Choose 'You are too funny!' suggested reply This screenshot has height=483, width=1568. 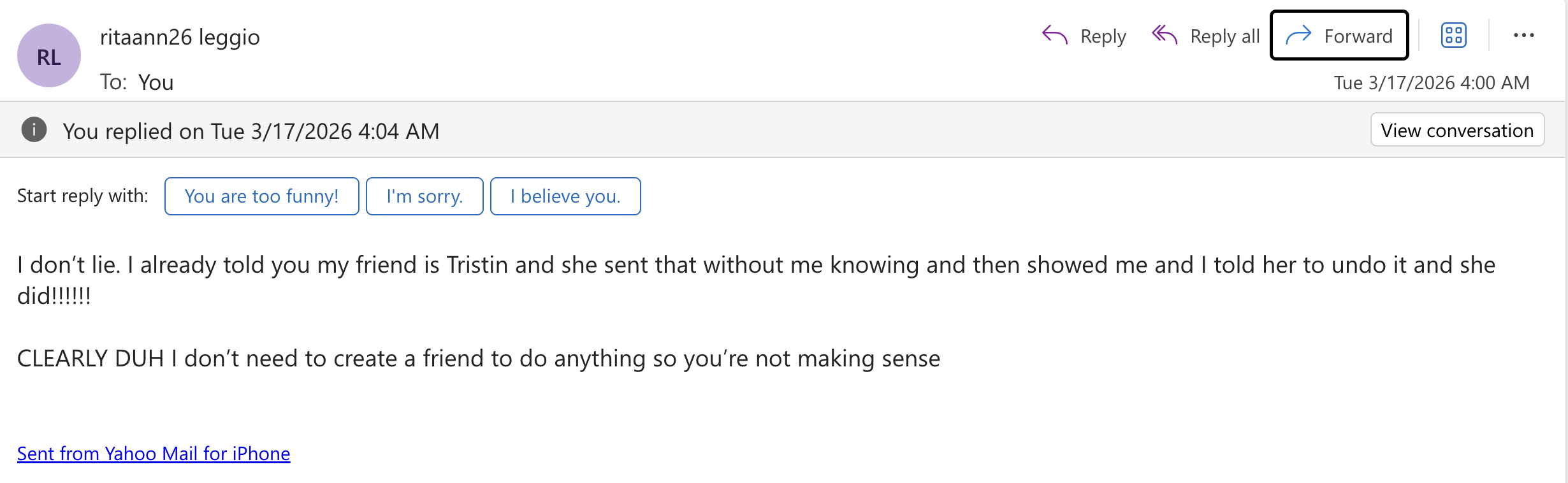(x=261, y=196)
